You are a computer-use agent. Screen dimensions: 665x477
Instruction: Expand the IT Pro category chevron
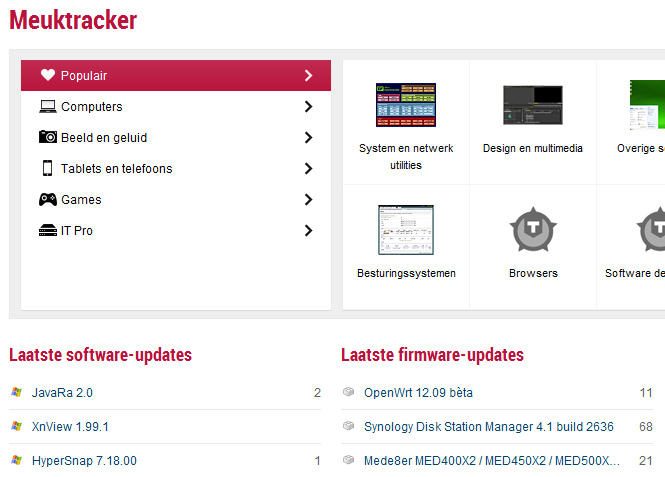(309, 230)
